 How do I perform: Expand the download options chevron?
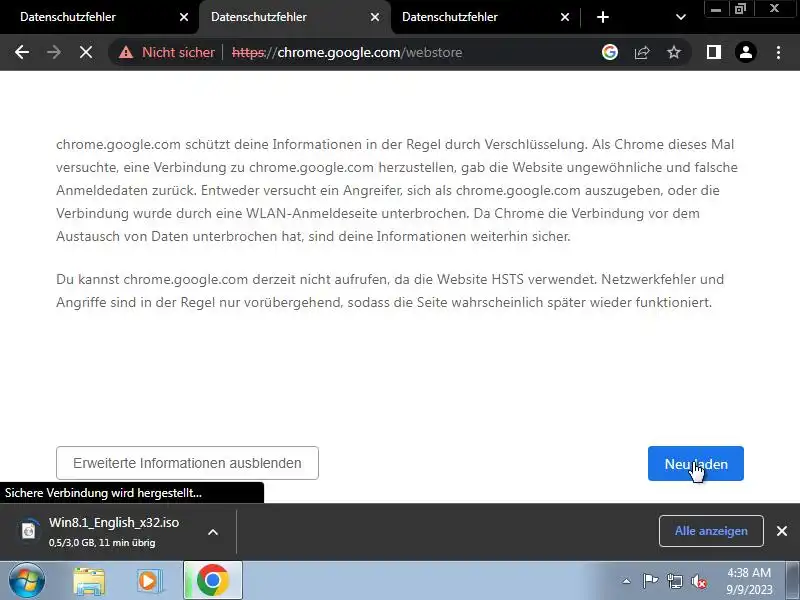pyautogui.click(x=213, y=532)
